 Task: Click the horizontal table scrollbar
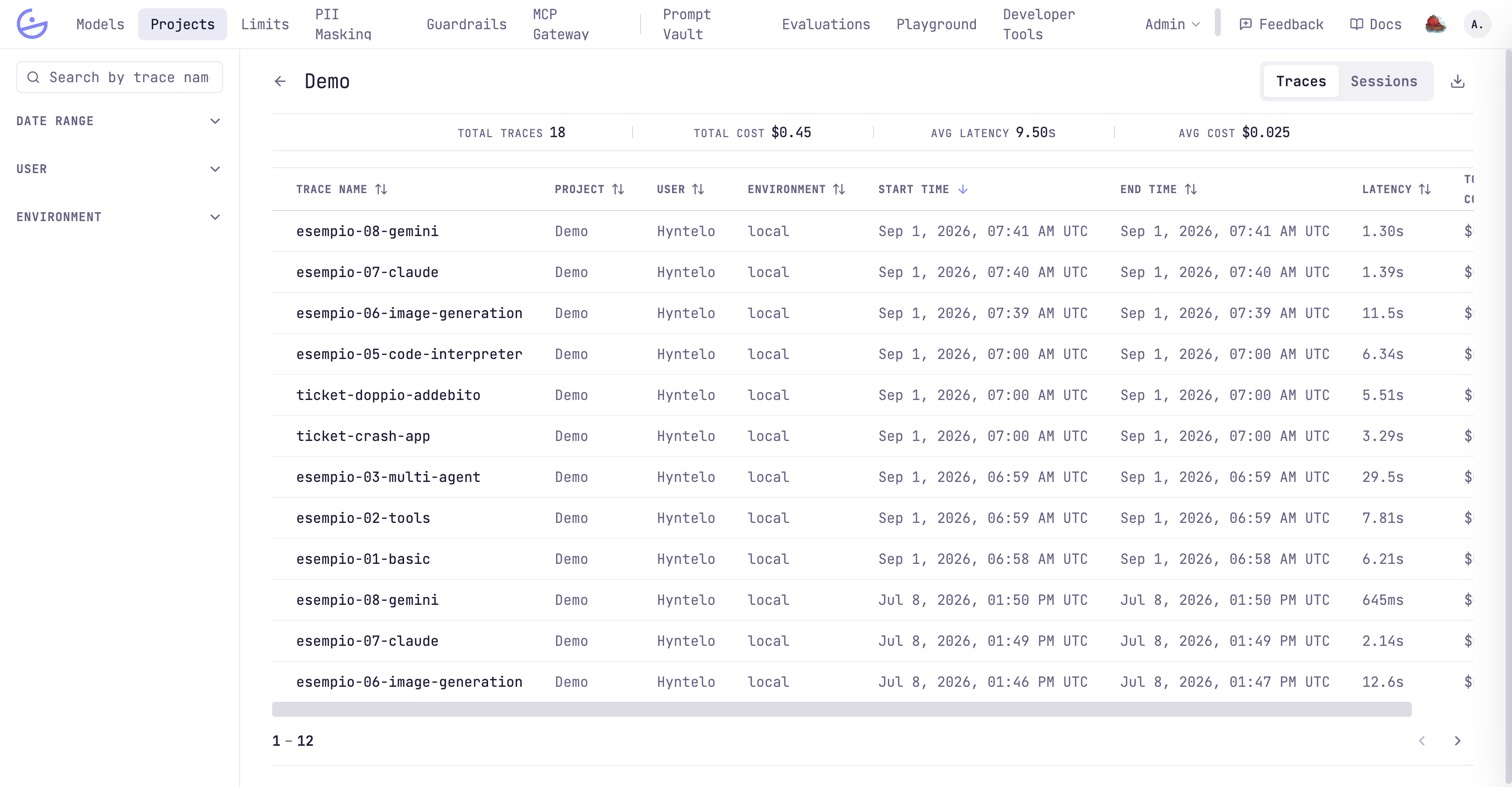[841, 709]
